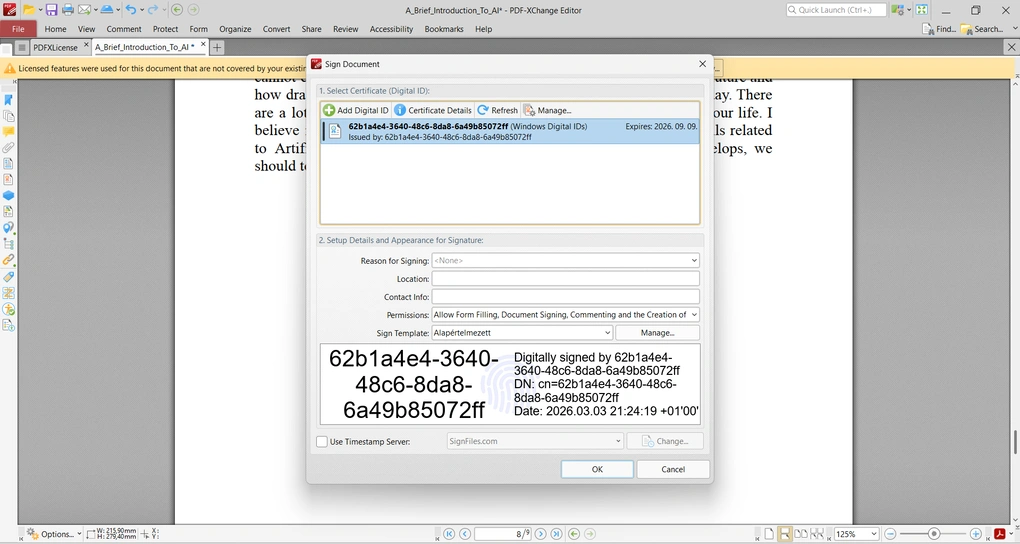Screen dimensions: 1020x544
Task: Click the zoom out minus icon
Action: point(891,534)
